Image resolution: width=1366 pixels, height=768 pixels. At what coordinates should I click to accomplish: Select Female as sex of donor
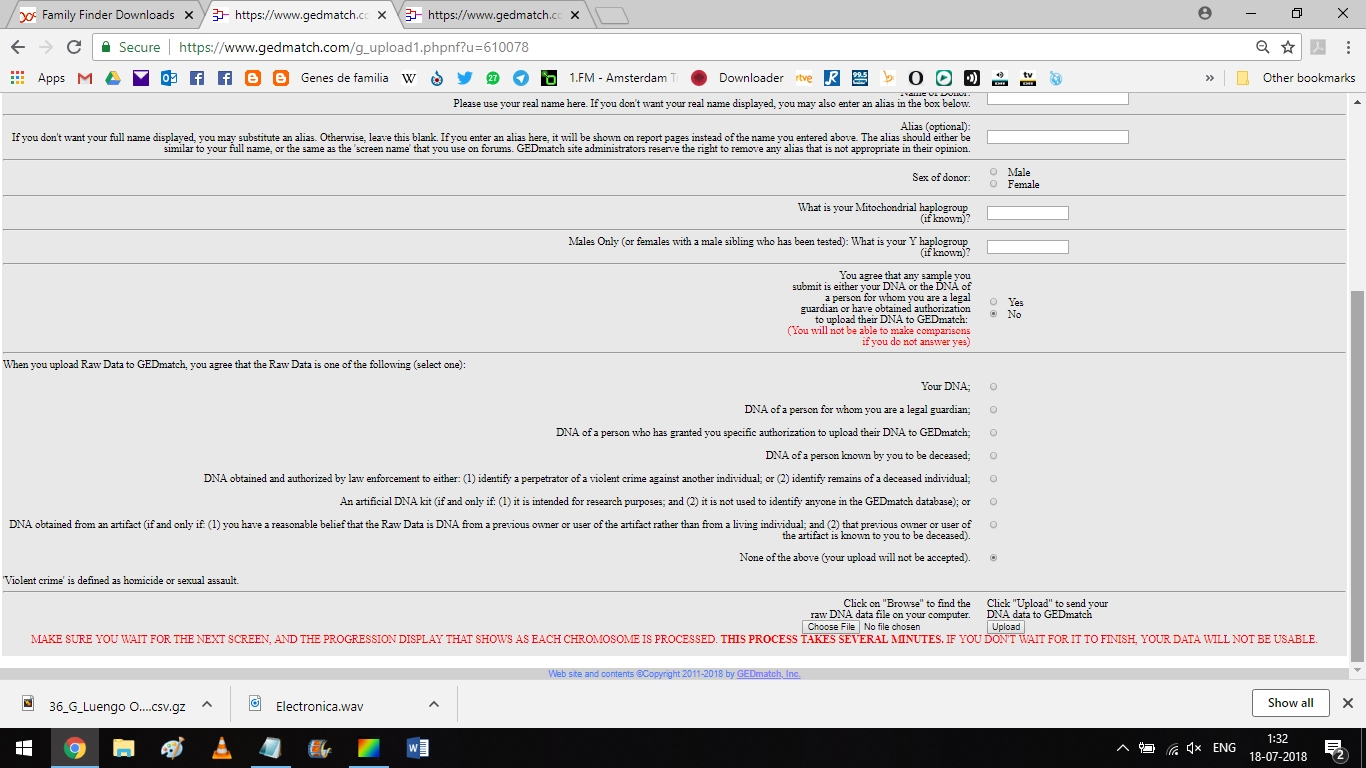[993, 184]
